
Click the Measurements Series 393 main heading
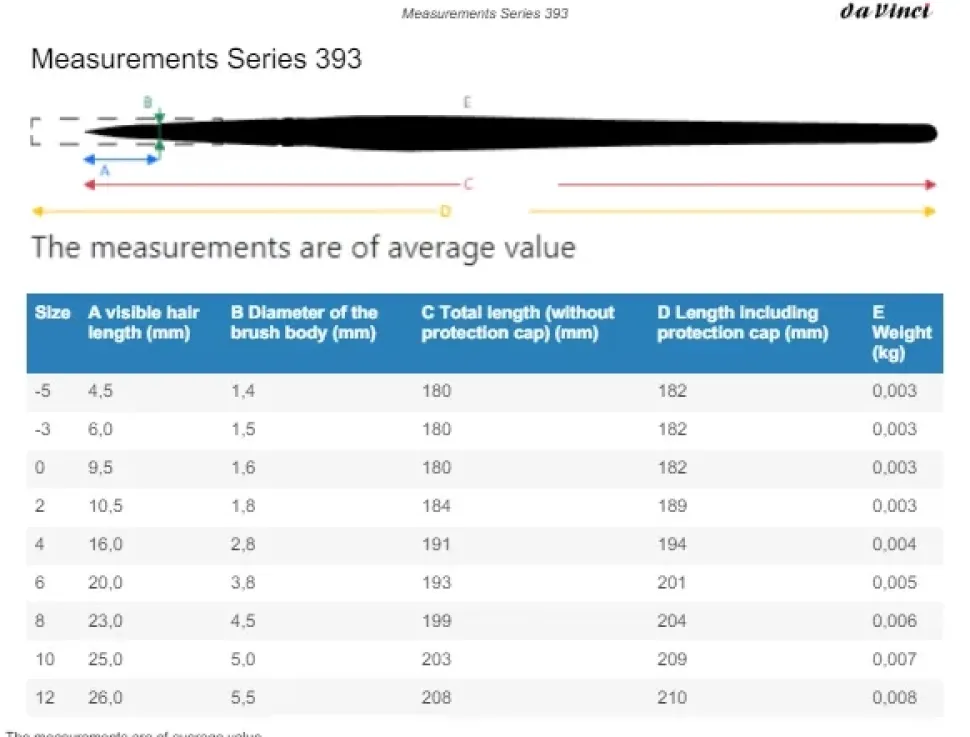(x=196, y=58)
